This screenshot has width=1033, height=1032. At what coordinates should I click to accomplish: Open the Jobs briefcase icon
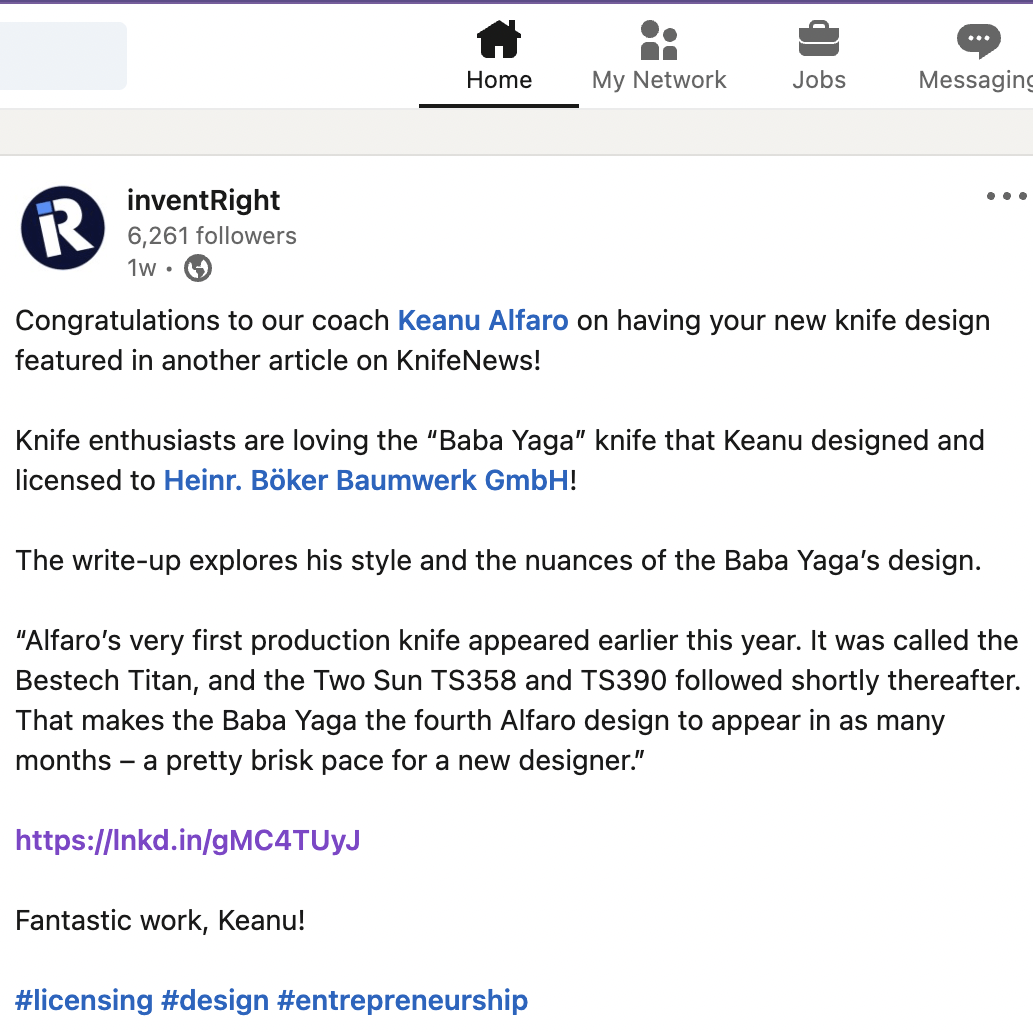click(818, 40)
